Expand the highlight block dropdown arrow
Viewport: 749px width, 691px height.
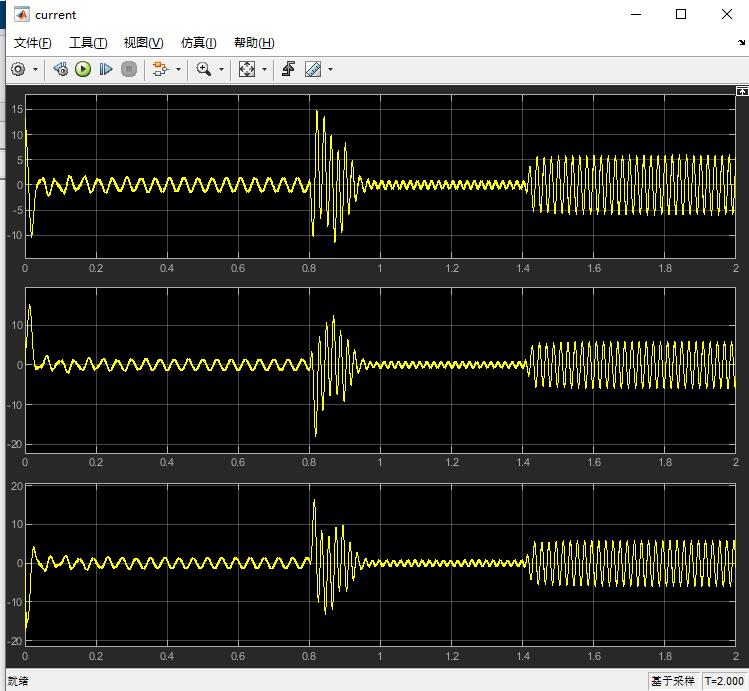point(178,69)
